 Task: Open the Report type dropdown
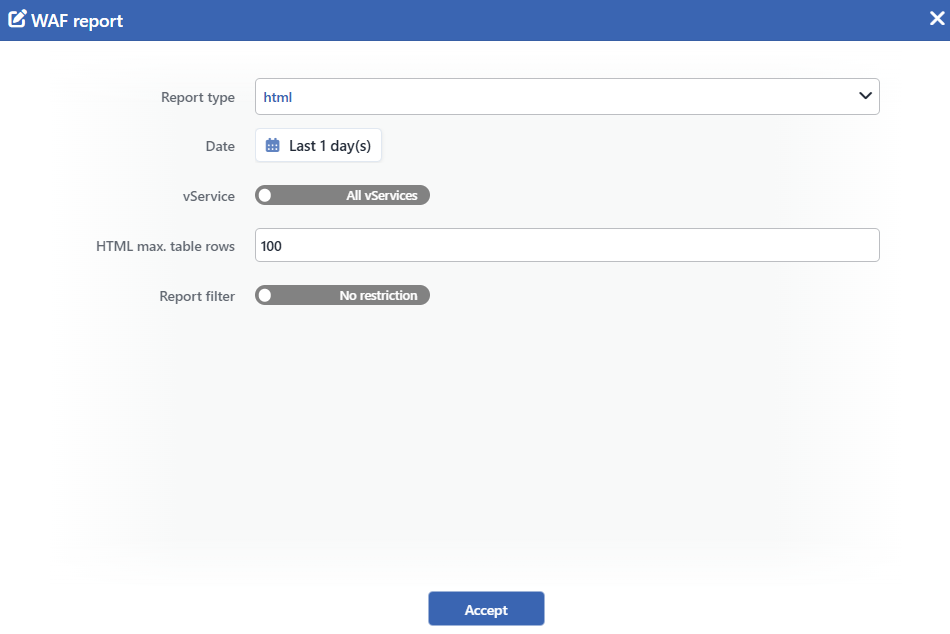[567, 96]
